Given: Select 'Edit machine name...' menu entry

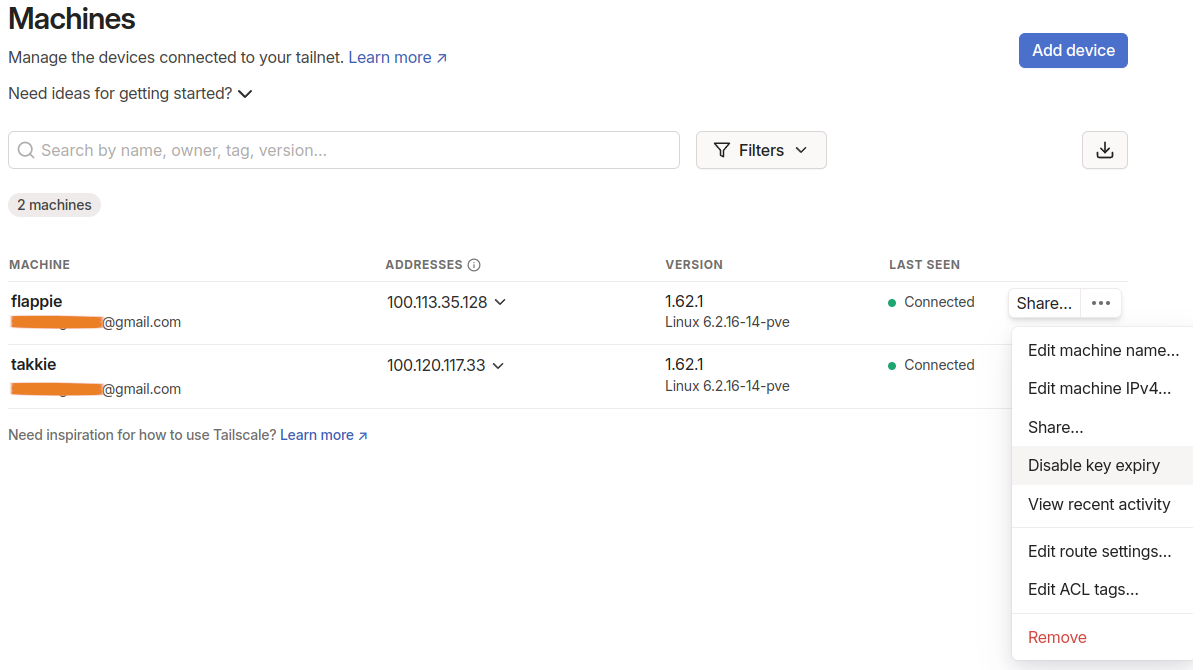Looking at the screenshot, I should 1103,351.
